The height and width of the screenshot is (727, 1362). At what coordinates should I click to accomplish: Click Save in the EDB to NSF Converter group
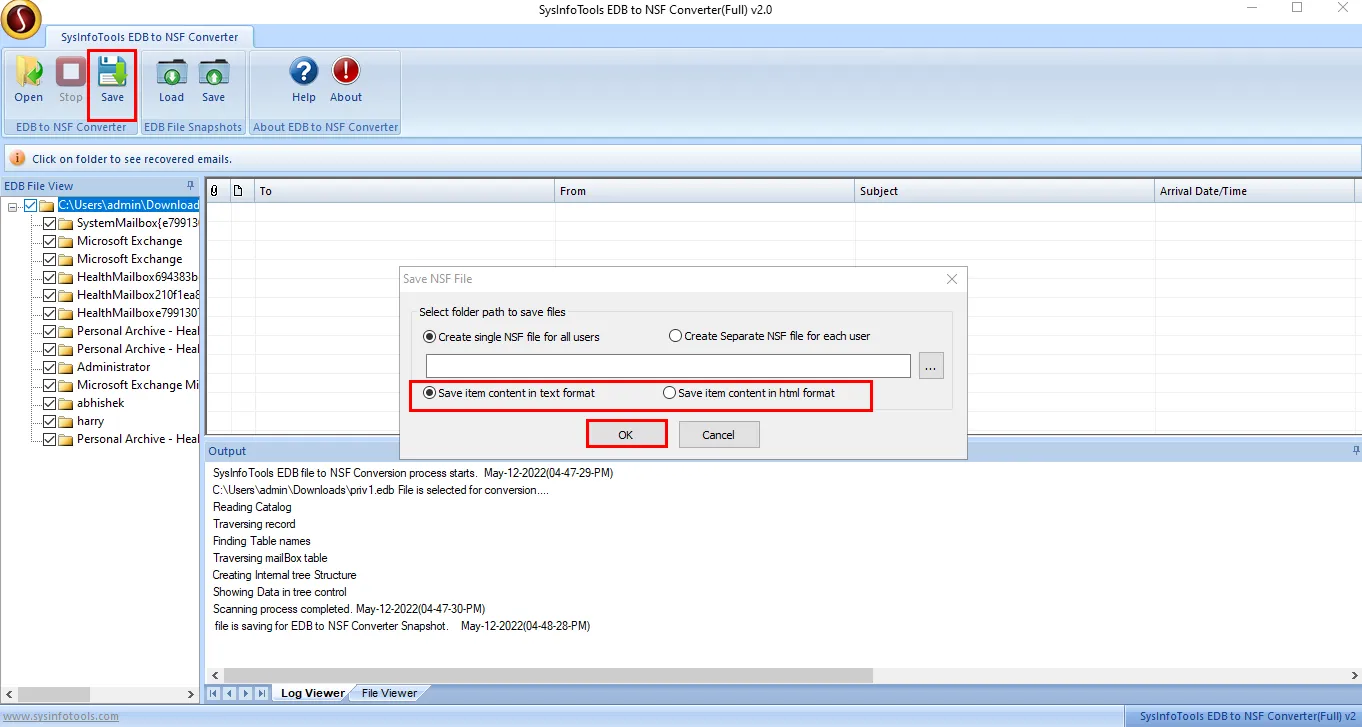(x=112, y=80)
